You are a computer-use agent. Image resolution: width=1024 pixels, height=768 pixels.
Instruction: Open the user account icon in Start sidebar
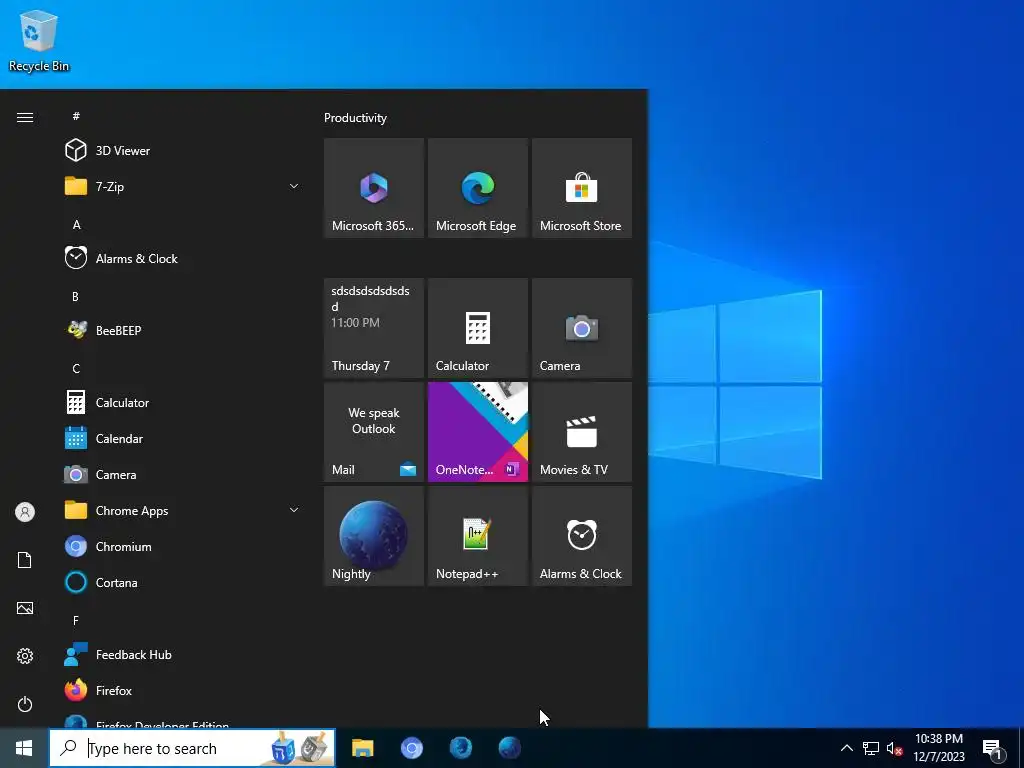coord(25,512)
